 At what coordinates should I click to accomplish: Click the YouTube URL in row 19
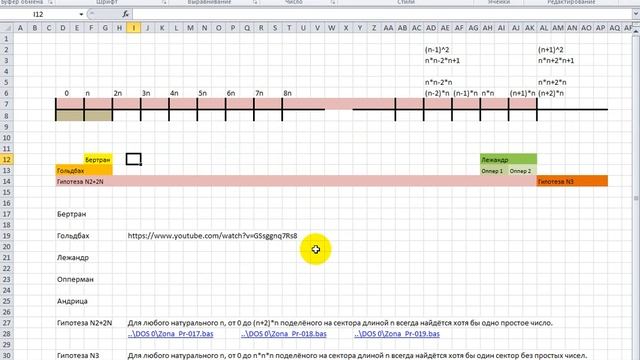point(212,236)
